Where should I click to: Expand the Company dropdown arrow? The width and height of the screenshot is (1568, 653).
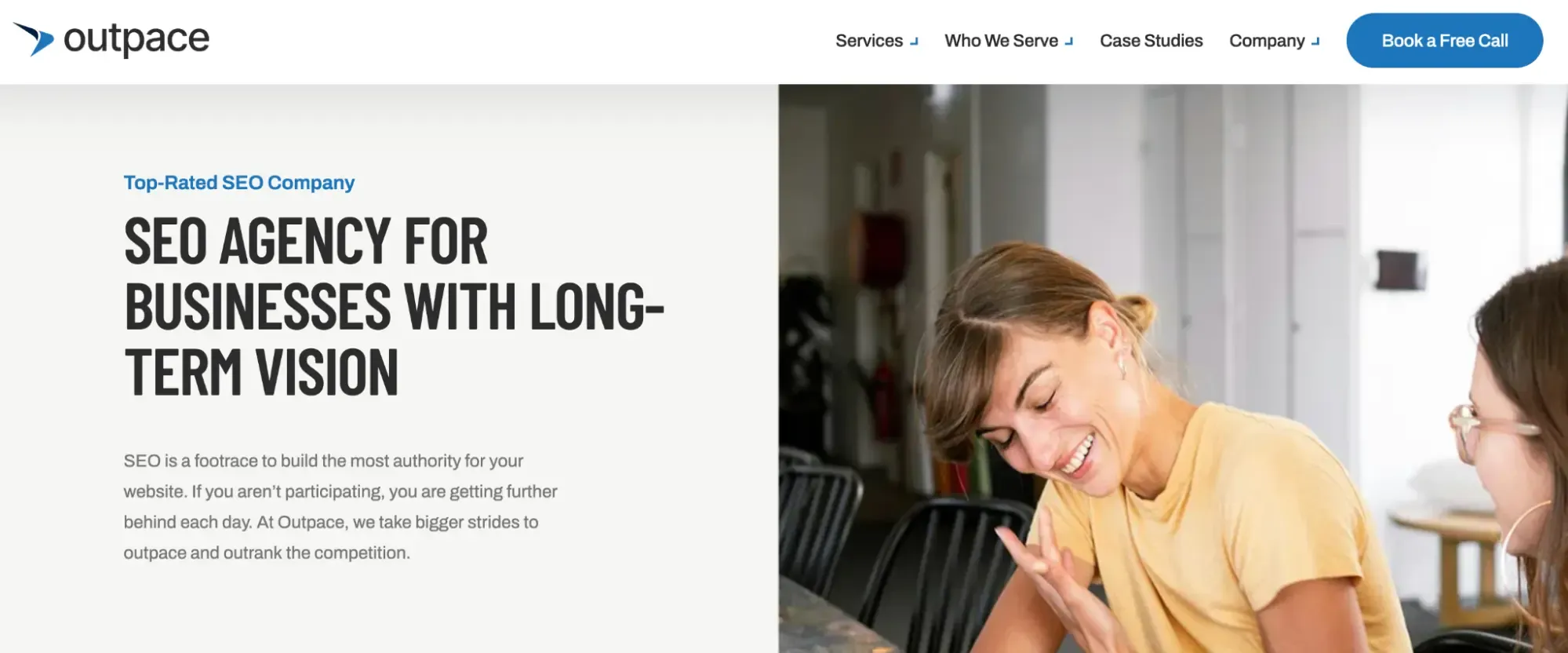tap(1315, 42)
